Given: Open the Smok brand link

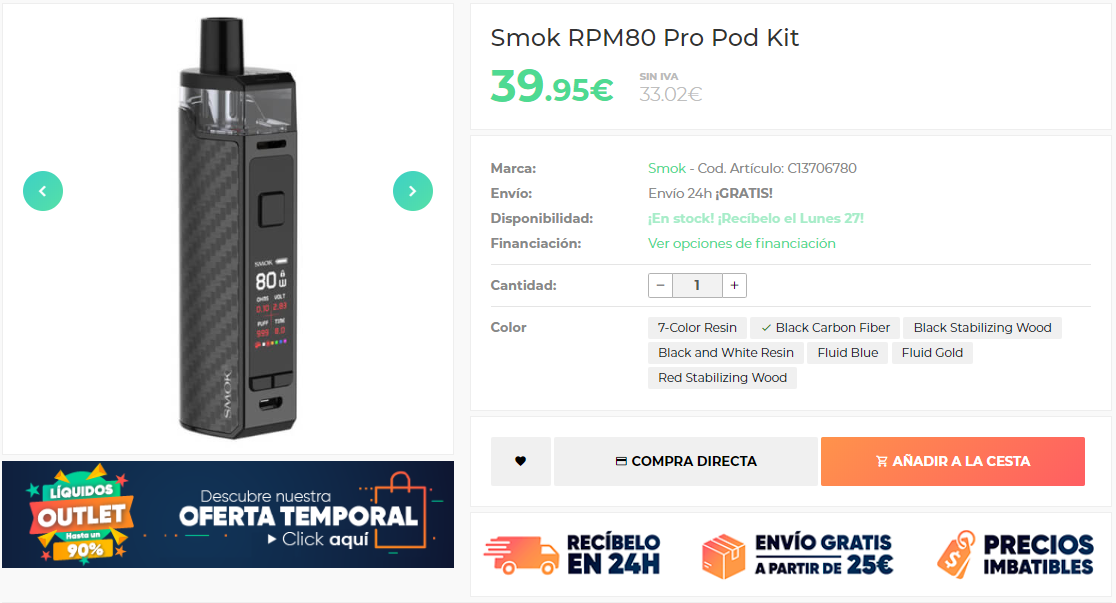Looking at the screenshot, I should (x=667, y=169).
